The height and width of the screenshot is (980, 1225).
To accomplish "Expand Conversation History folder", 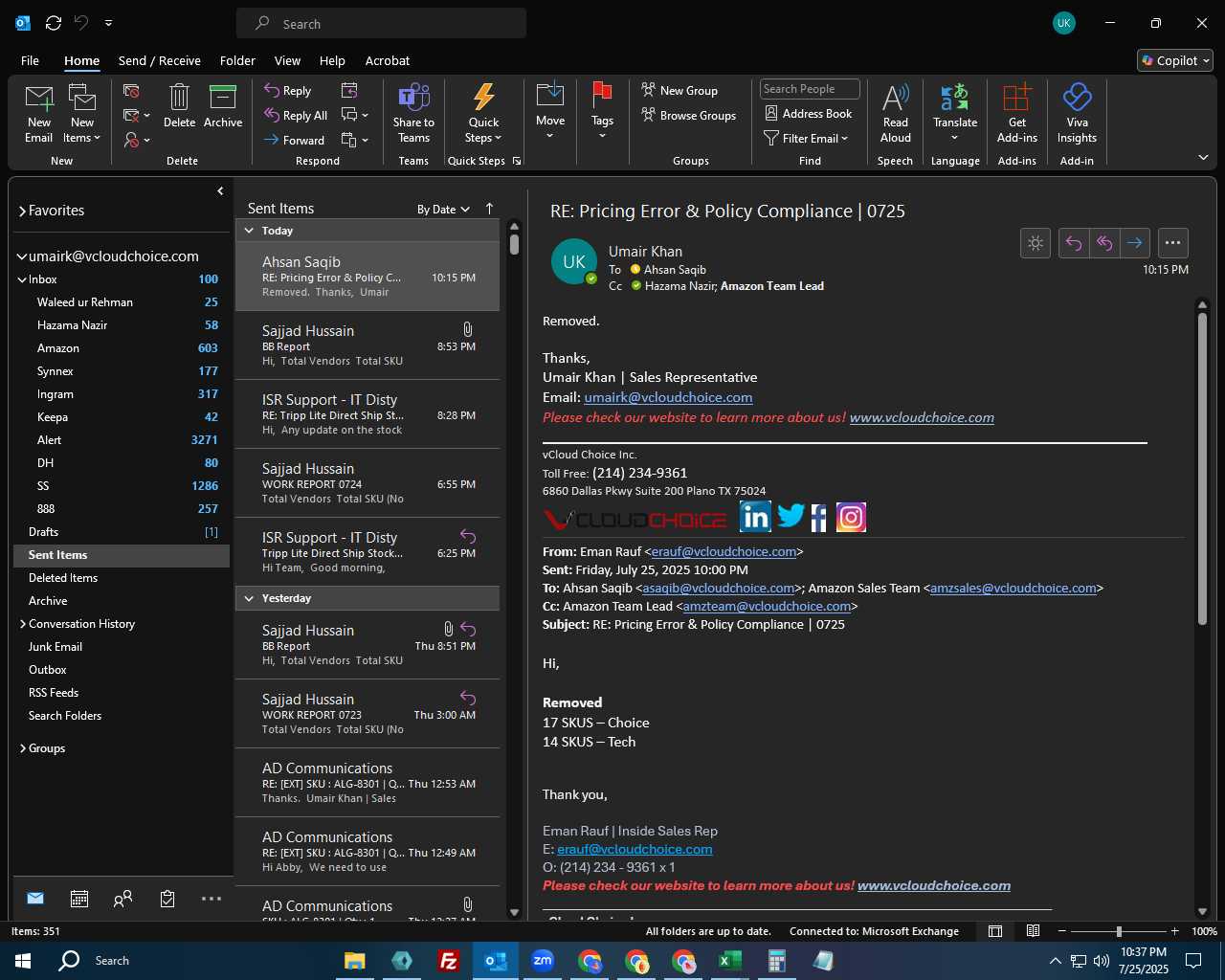I will coord(23,624).
